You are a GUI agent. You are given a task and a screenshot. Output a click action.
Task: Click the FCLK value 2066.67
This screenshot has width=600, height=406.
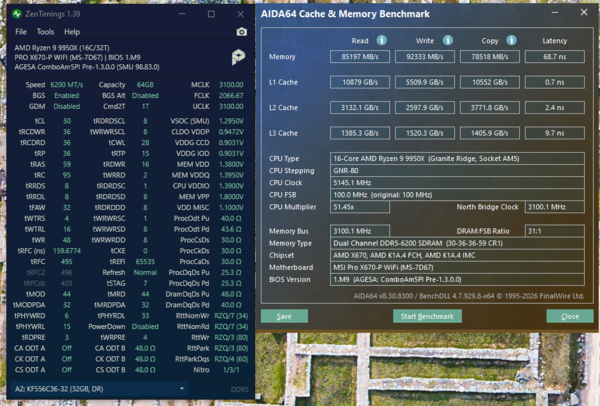click(231, 95)
